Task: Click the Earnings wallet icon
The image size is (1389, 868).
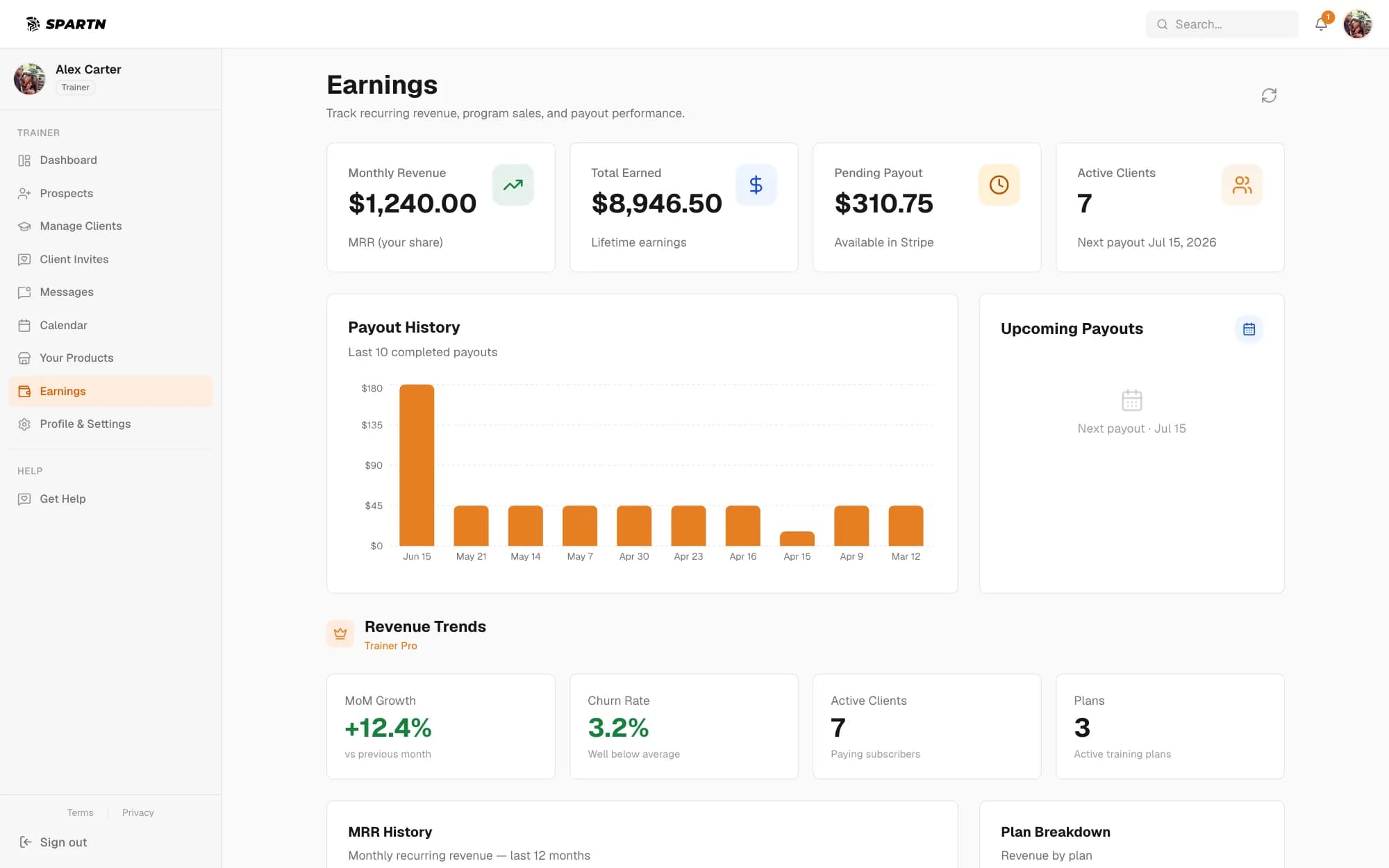Action: click(x=24, y=391)
